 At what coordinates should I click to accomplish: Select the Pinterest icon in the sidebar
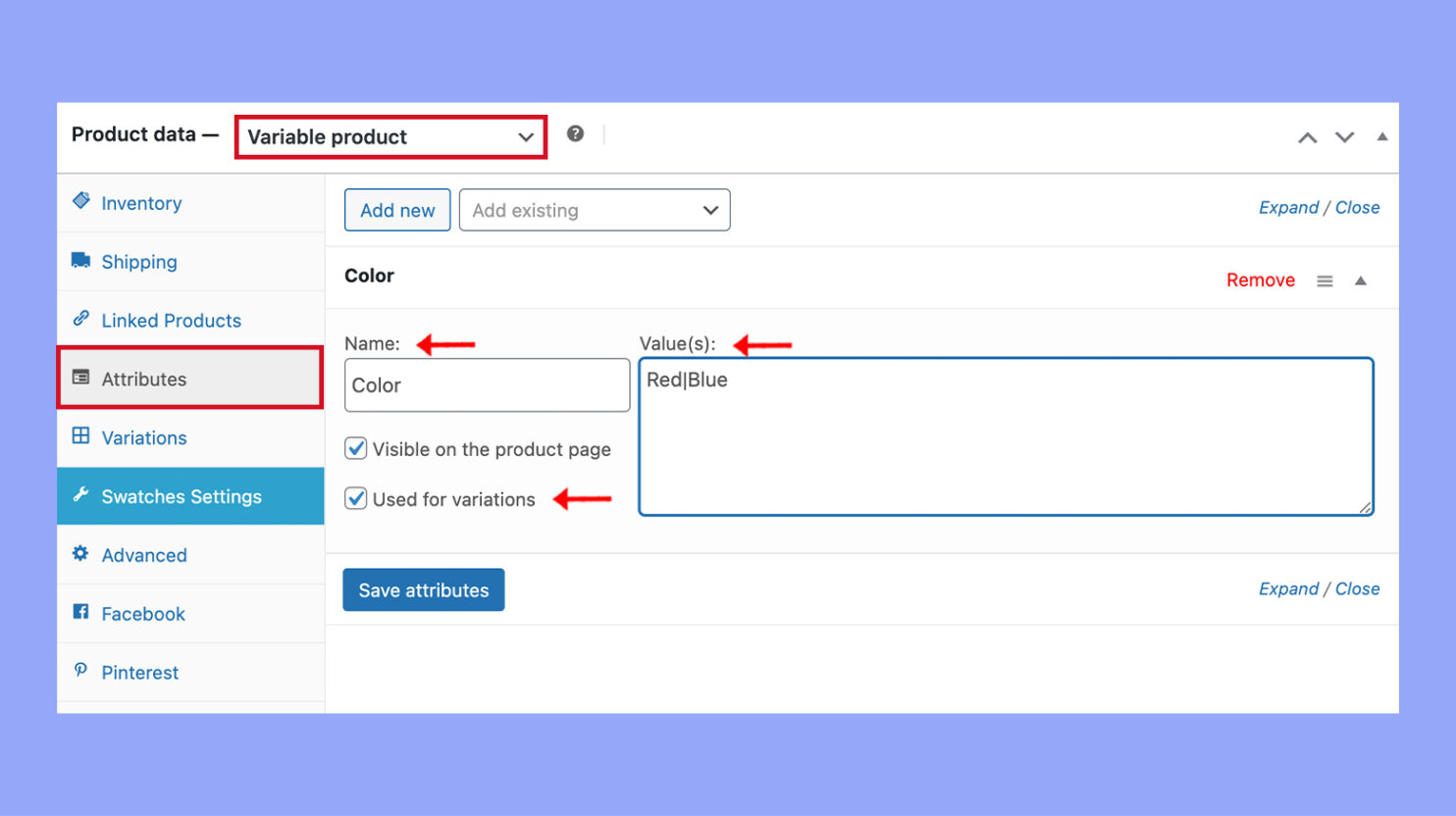tap(80, 672)
